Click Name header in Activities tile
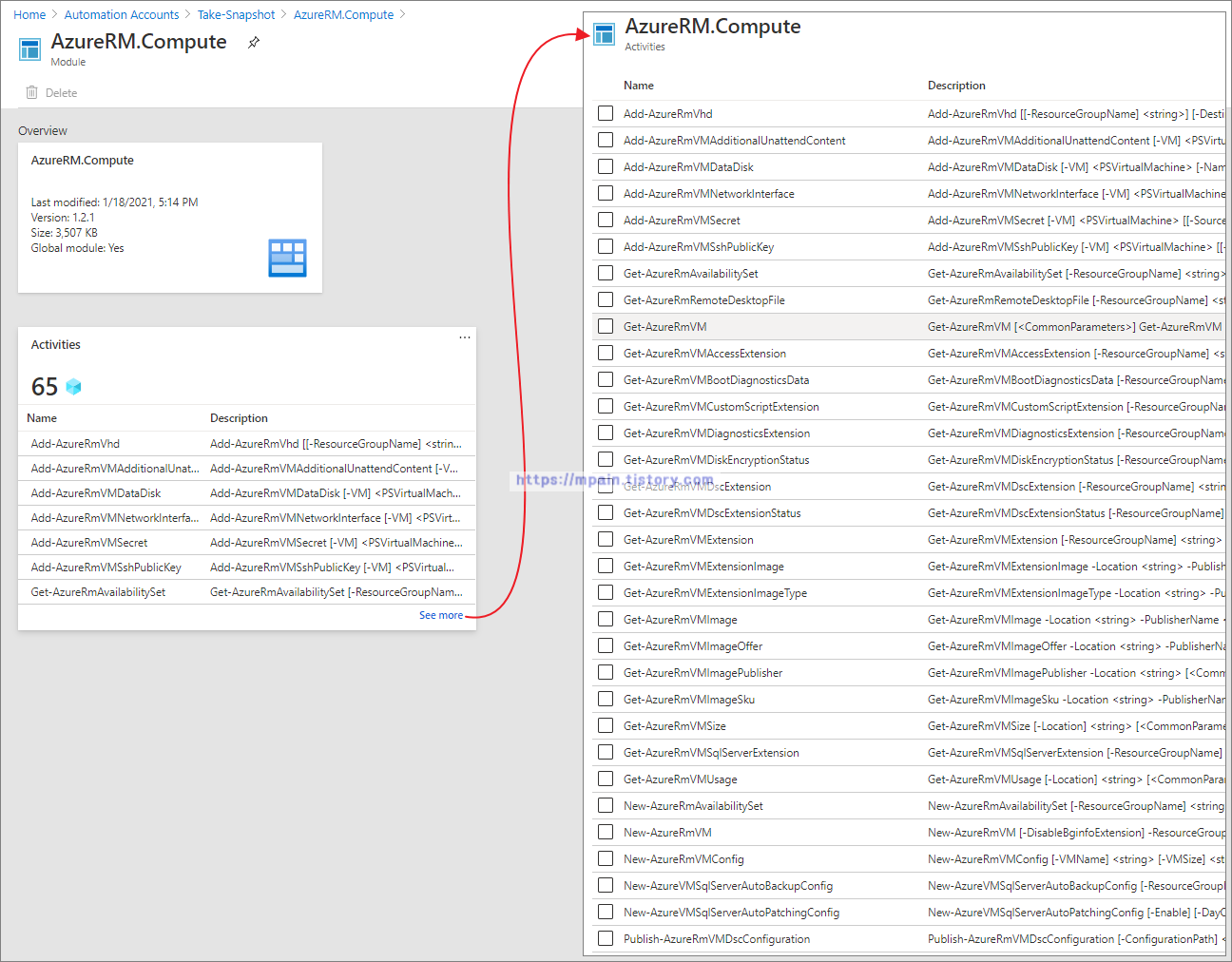The width and height of the screenshot is (1232, 962). tap(42, 418)
